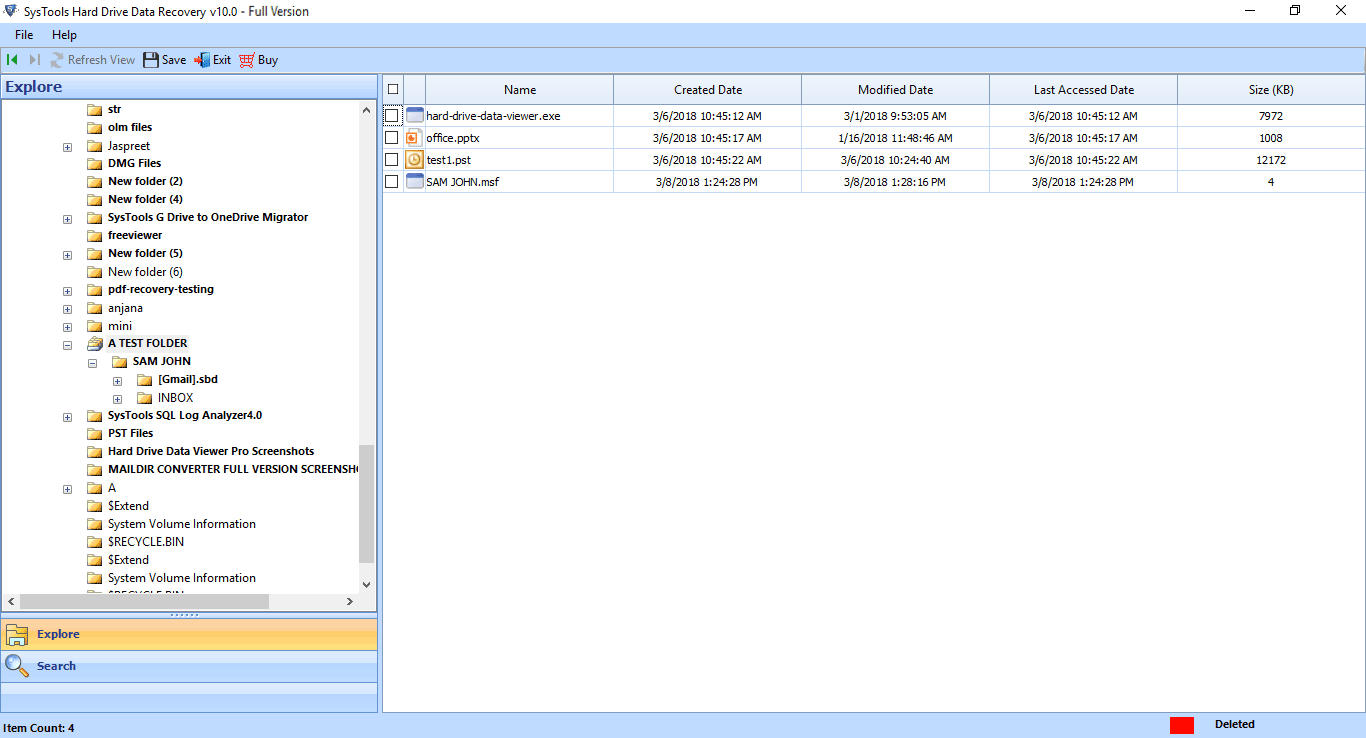Click the pdf-recovery-testing folder icon
This screenshot has height=738, width=1366.
pos(95,290)
